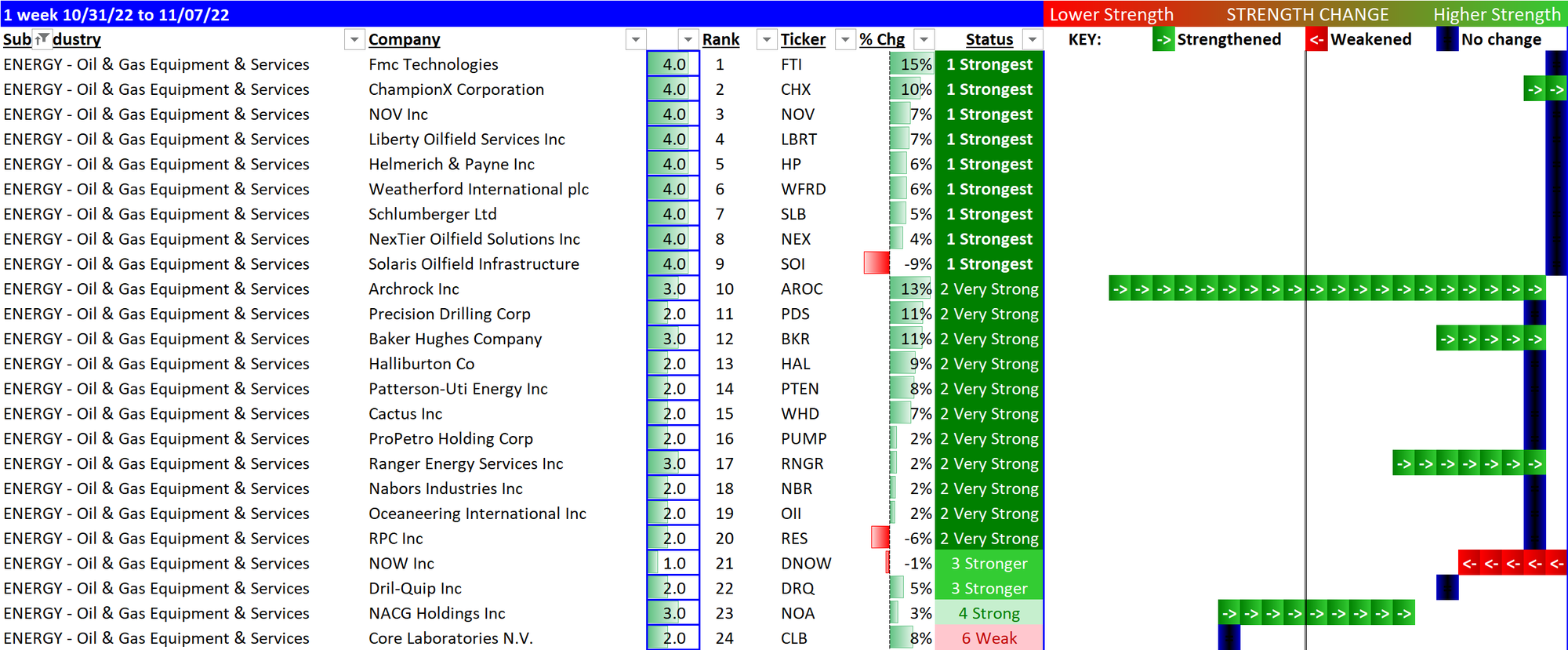Select the 'NACG Holdings Inc' cell
Screen dimensions: 1568x650
click(x=437, y=614)
